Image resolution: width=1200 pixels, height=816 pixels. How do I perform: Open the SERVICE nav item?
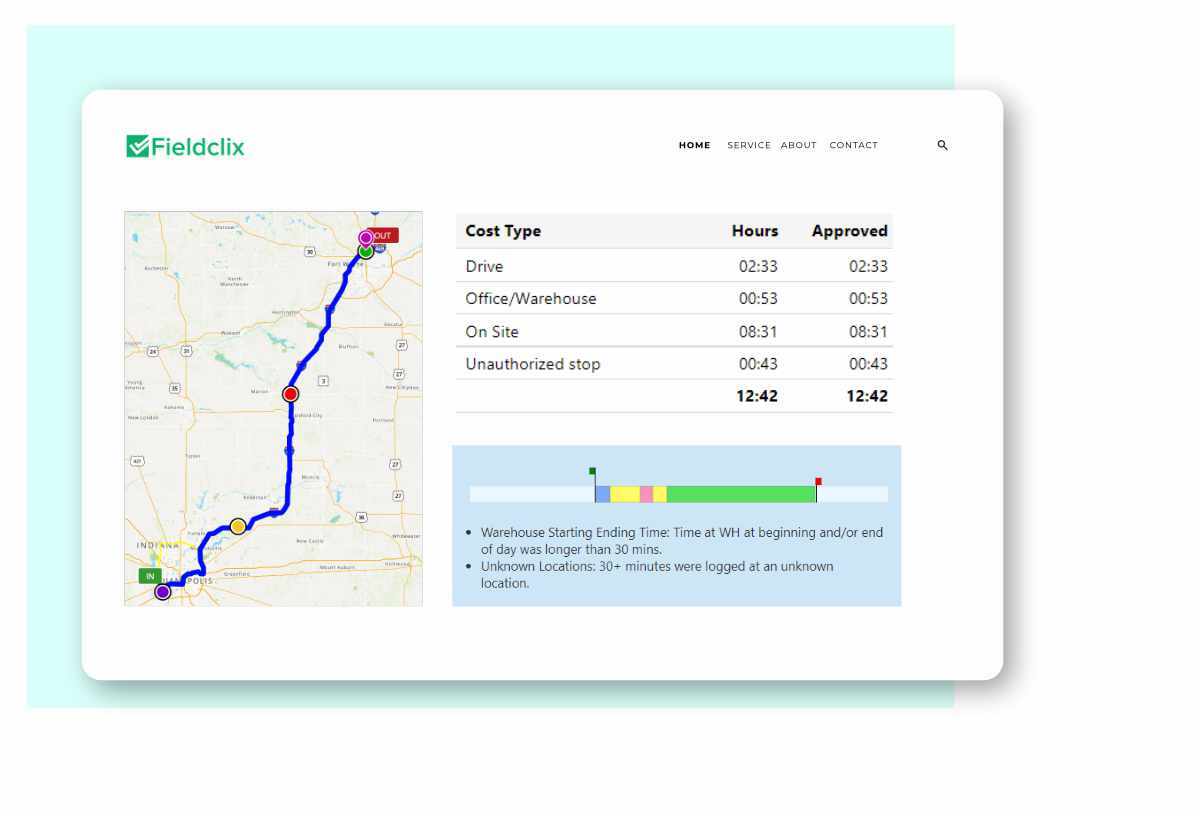[749, 145]
